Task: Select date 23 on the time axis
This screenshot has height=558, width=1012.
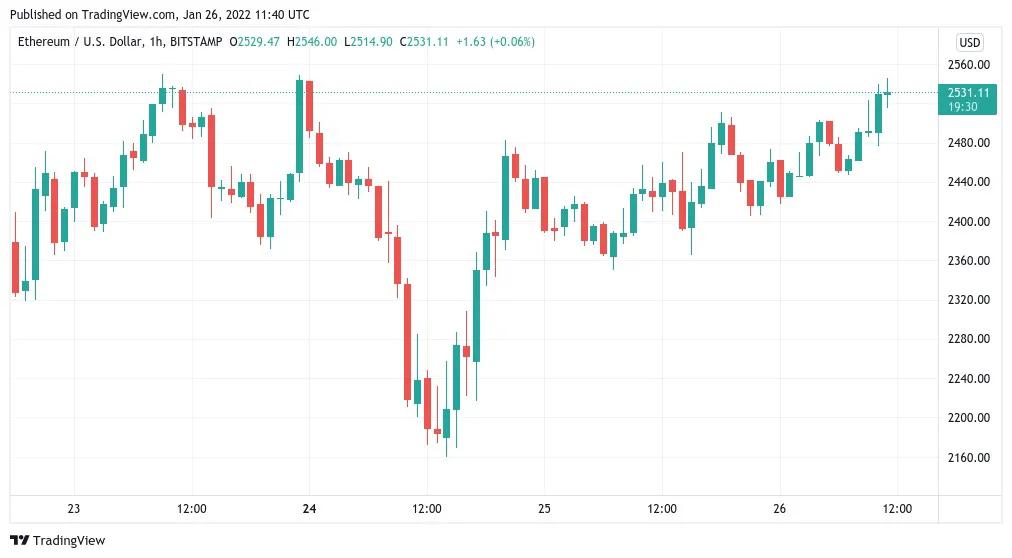Action: pyautogui.click(x=74, y=509)
